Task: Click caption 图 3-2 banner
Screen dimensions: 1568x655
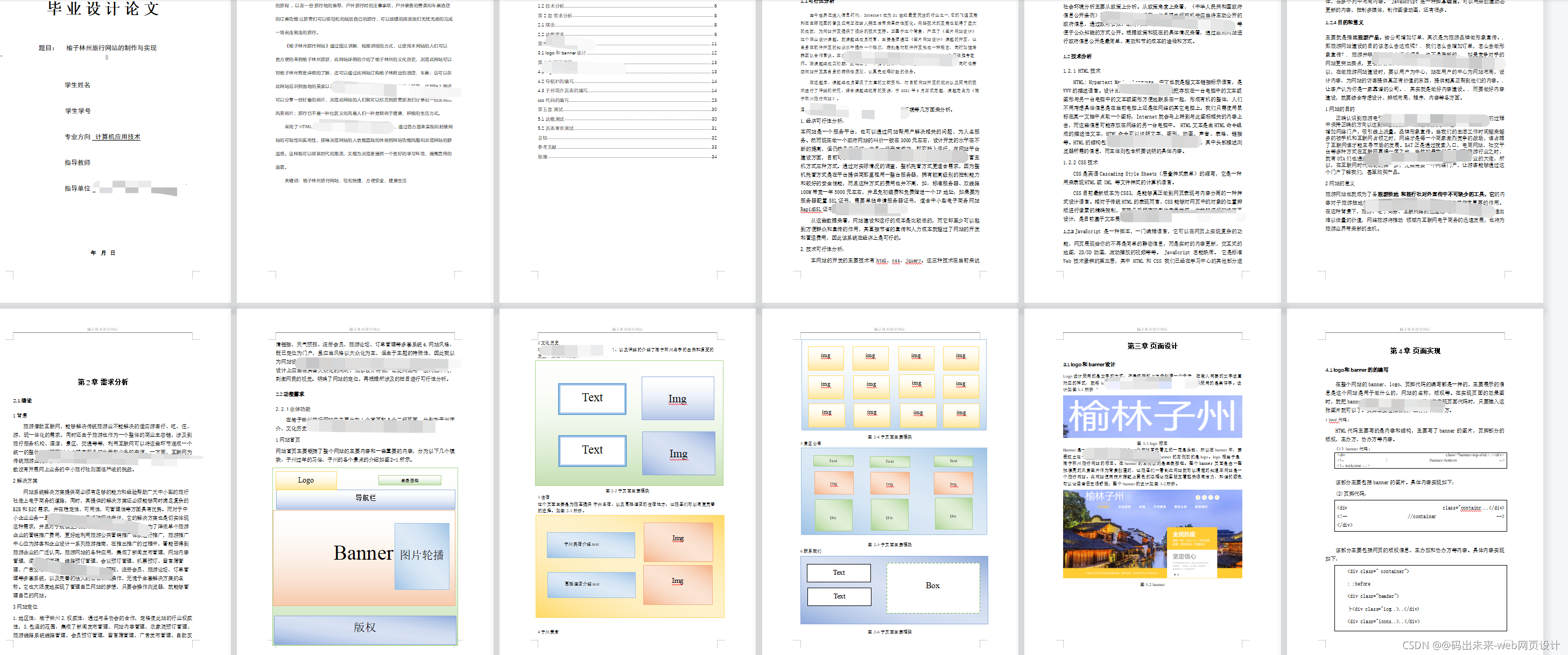Action: coord(1152,584)
